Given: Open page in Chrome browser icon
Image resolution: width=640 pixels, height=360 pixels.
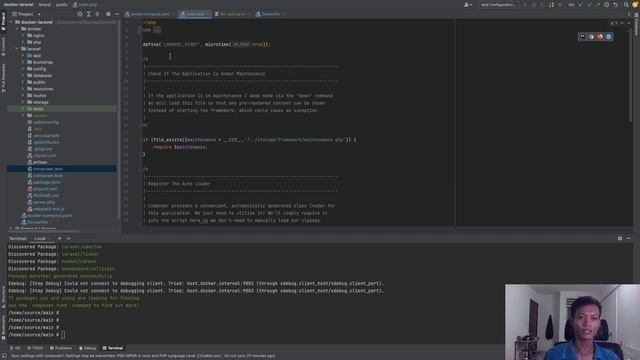Looking at the screenshot, I should coord(591,37).
